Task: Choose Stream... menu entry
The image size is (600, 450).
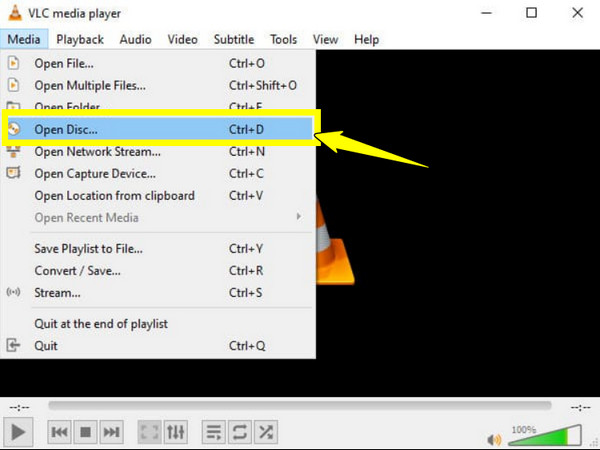Action: click(x=158, y=293)
